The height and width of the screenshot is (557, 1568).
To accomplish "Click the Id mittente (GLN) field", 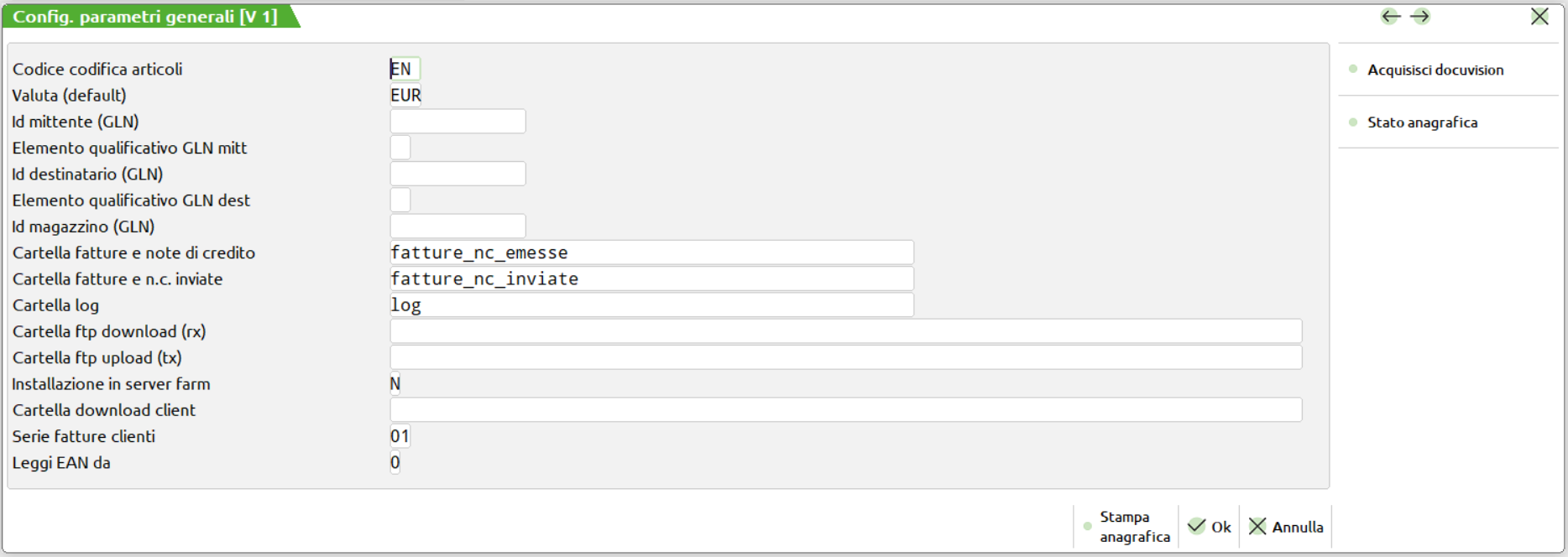I will coord(457,122).
